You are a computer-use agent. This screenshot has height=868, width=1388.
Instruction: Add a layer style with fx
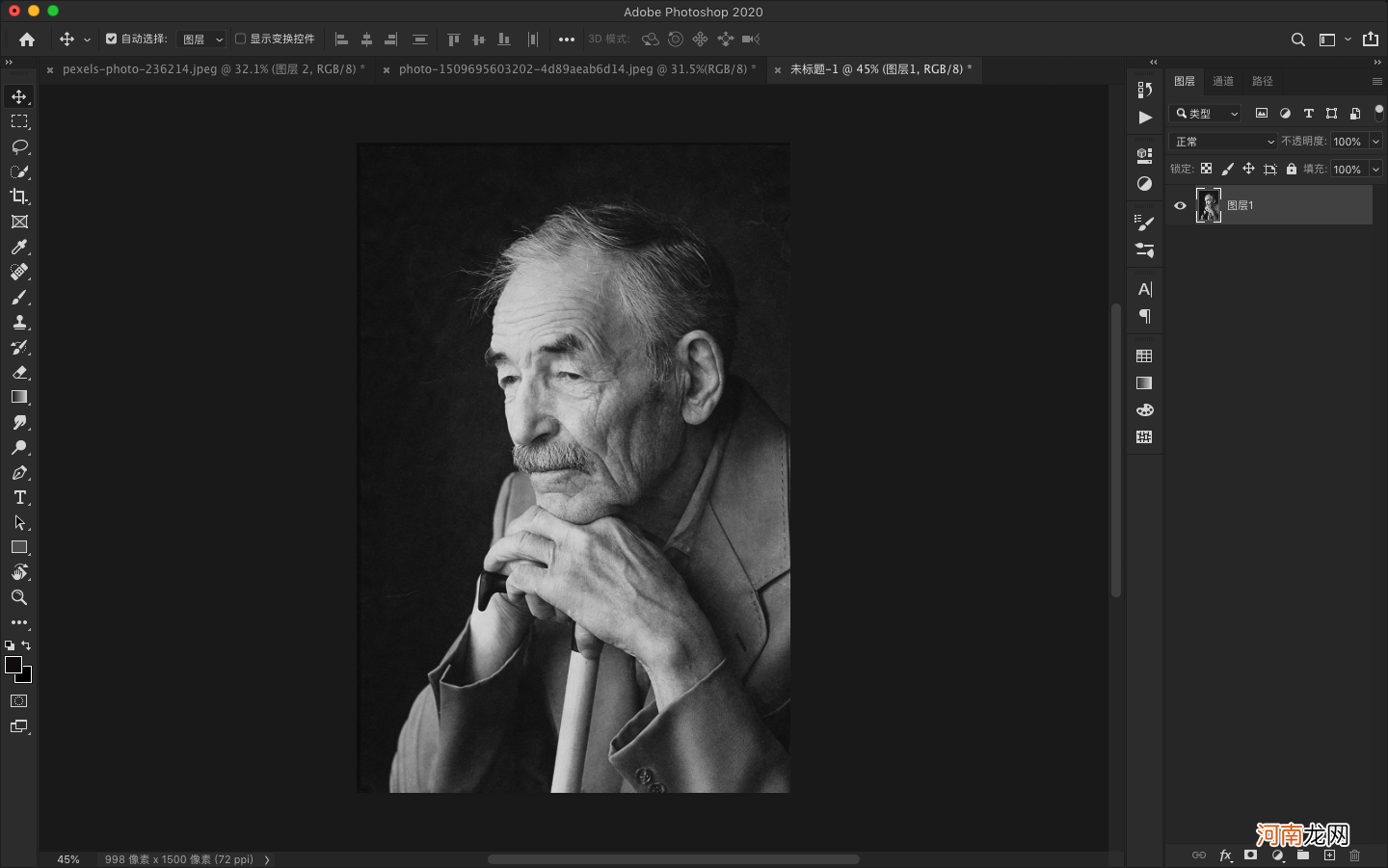(1225, 855)
